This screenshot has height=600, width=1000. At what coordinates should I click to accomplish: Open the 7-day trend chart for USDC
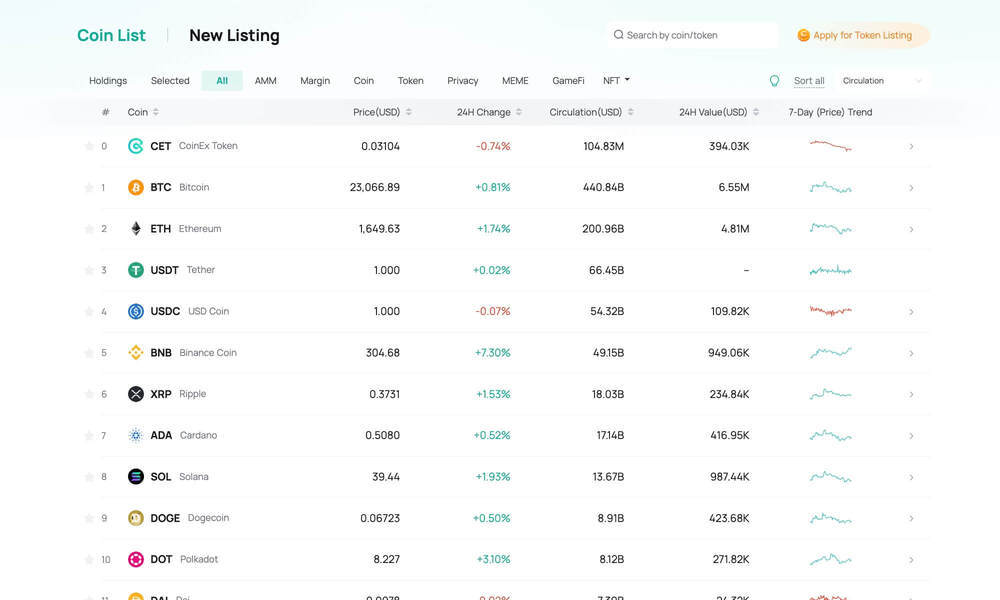point(830,311)
